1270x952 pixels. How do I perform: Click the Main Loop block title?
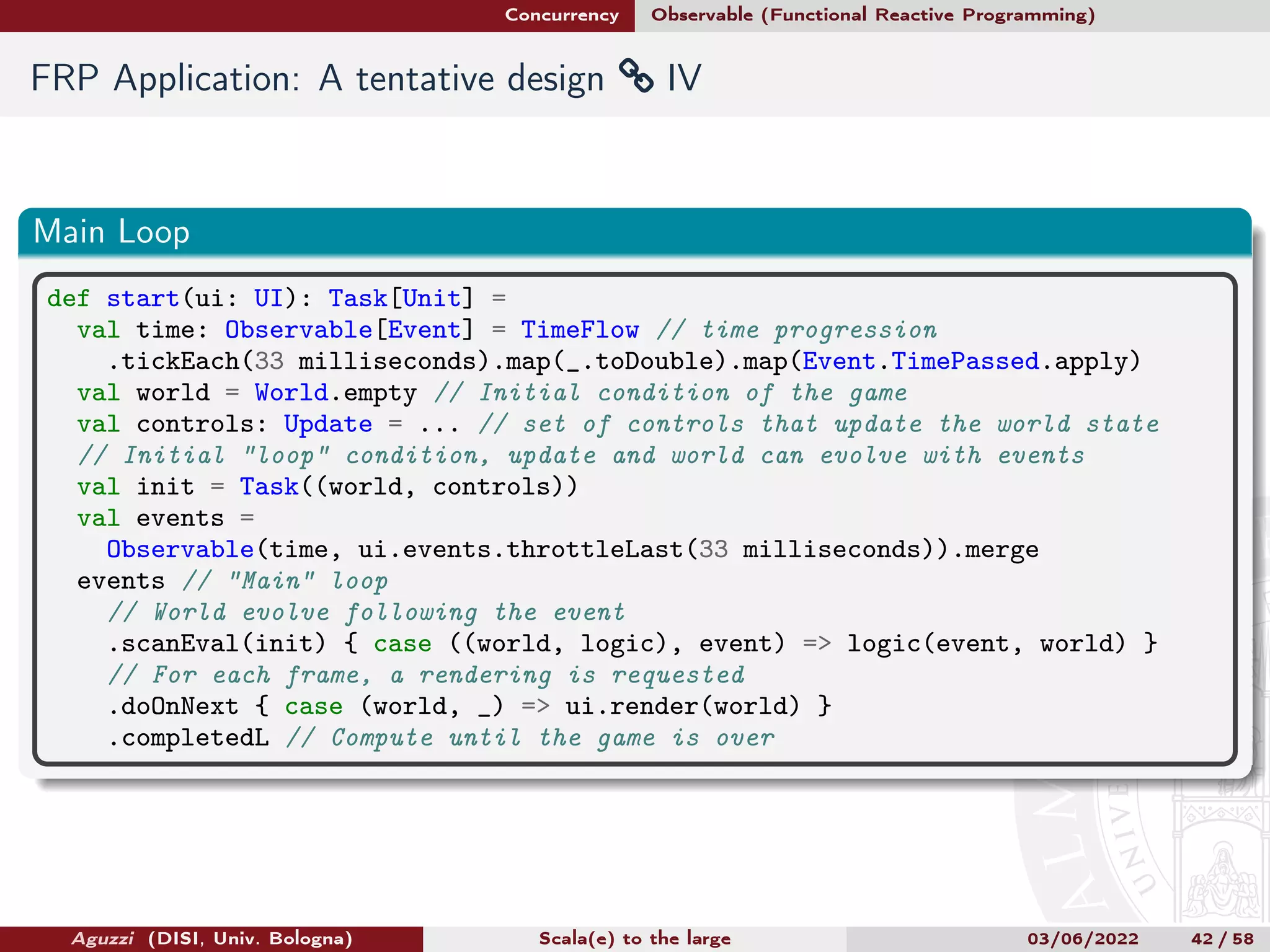112,232
